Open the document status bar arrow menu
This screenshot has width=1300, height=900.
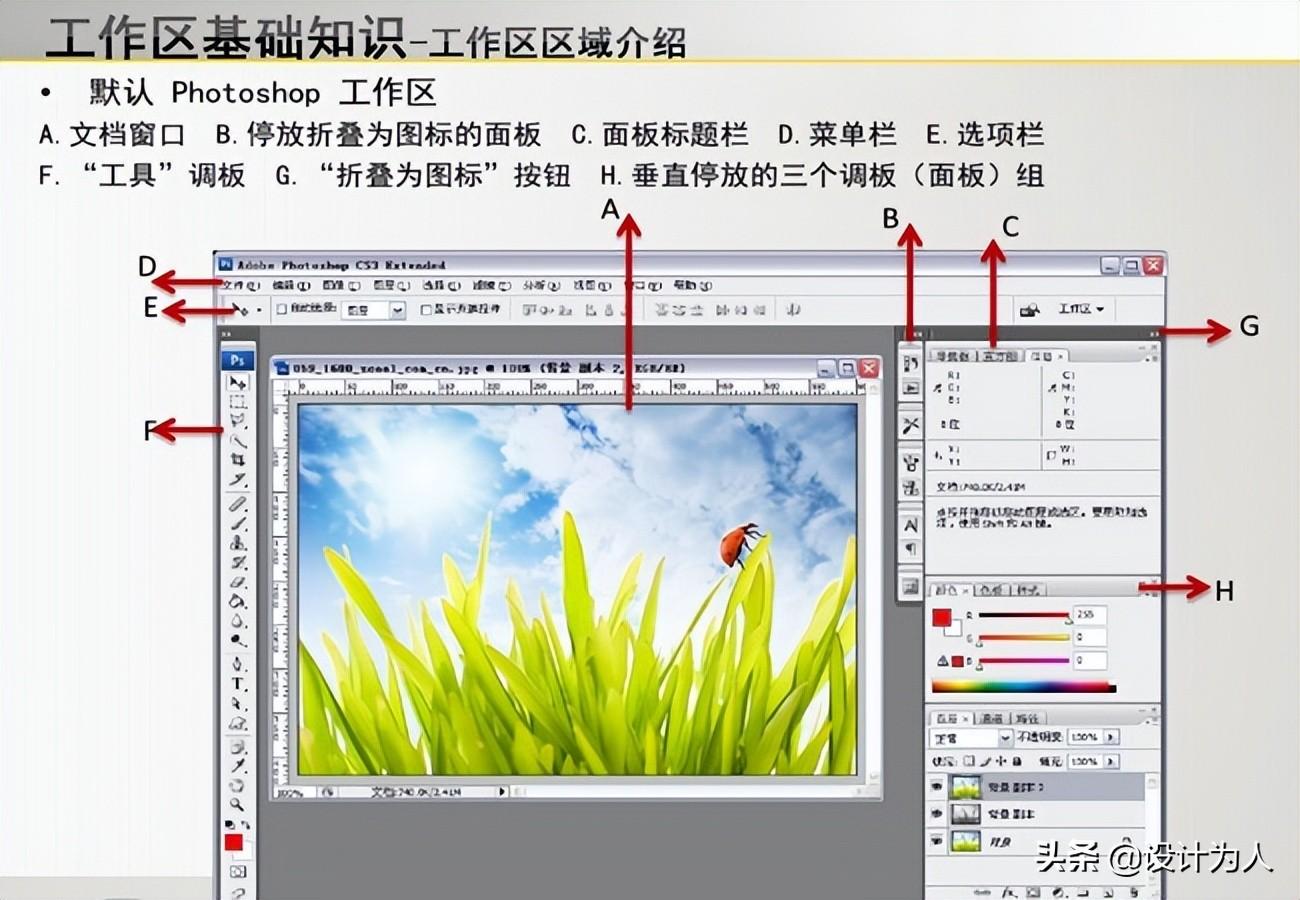tap(501, 792)
